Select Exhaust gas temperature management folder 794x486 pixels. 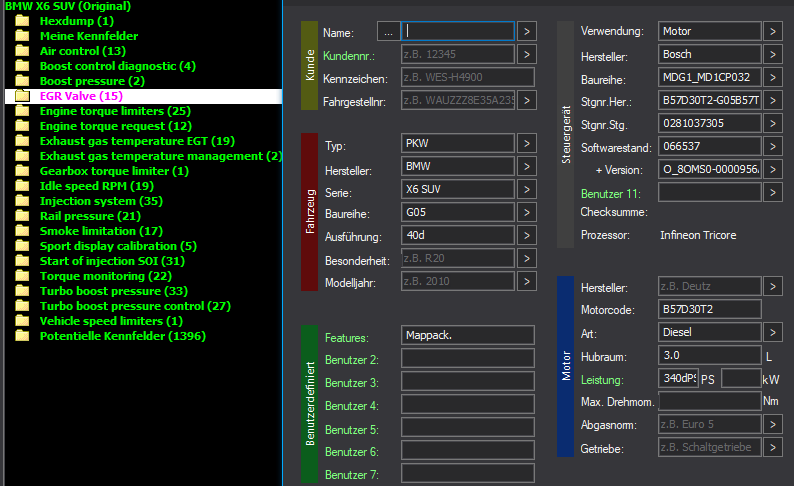tap(161, 156)
